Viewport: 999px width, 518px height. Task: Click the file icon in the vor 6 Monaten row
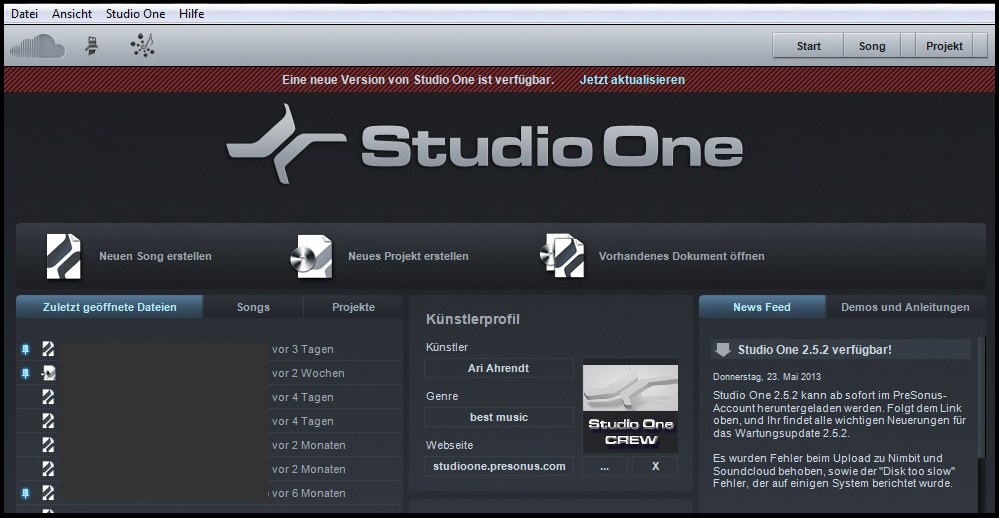48,493
